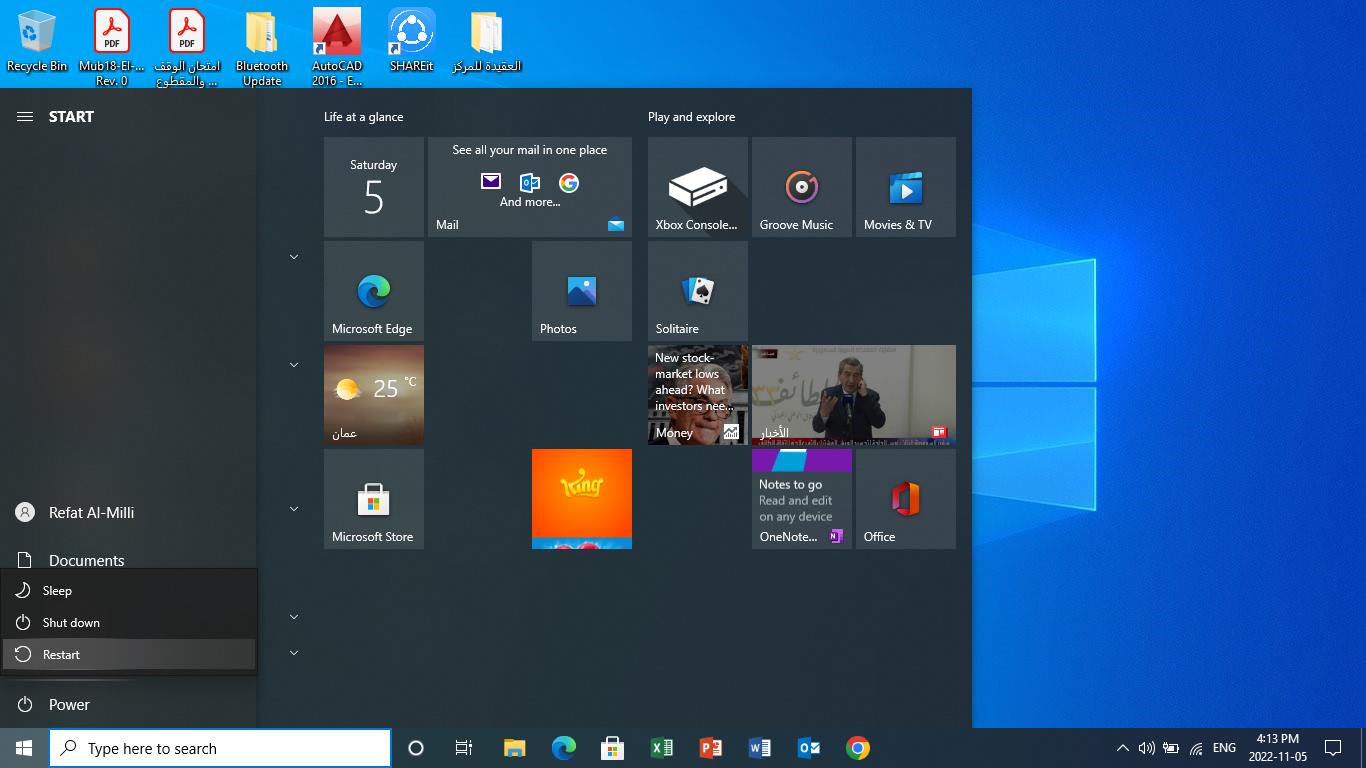This screenshot has height=768, width=1366.
Task: Open the Microsoft Store tile
Action: (373, 499)
